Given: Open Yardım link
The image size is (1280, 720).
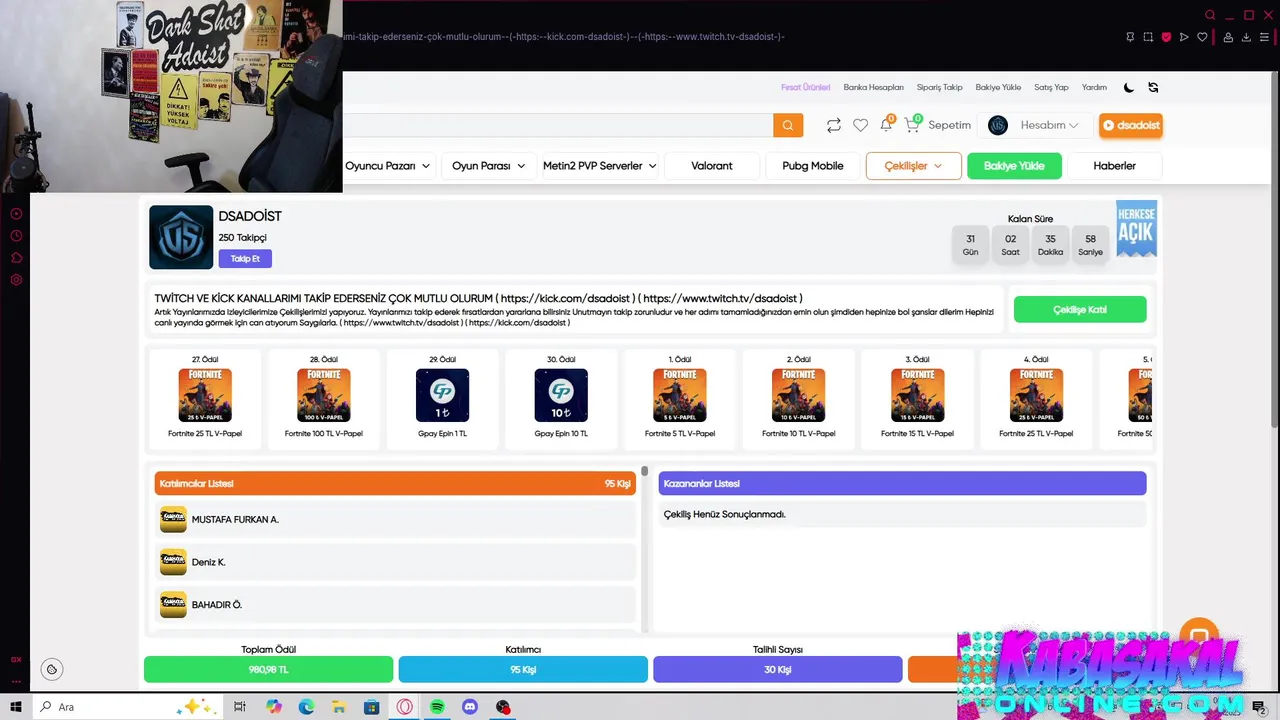Looking at the screenshot, I should click(1094, 87).
